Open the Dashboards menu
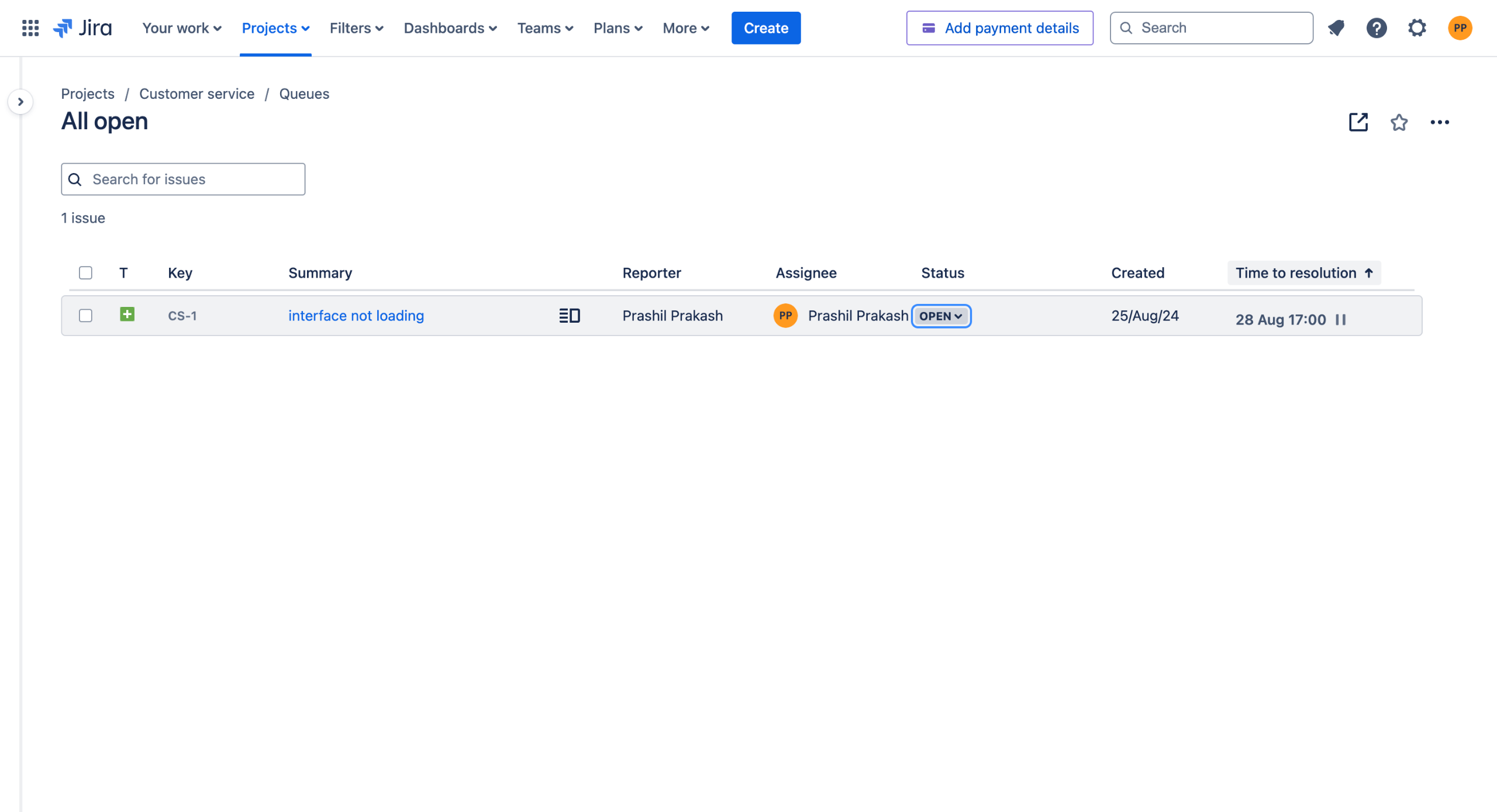The height and width of the screenshot is (812, 1497). coord(450,27)
